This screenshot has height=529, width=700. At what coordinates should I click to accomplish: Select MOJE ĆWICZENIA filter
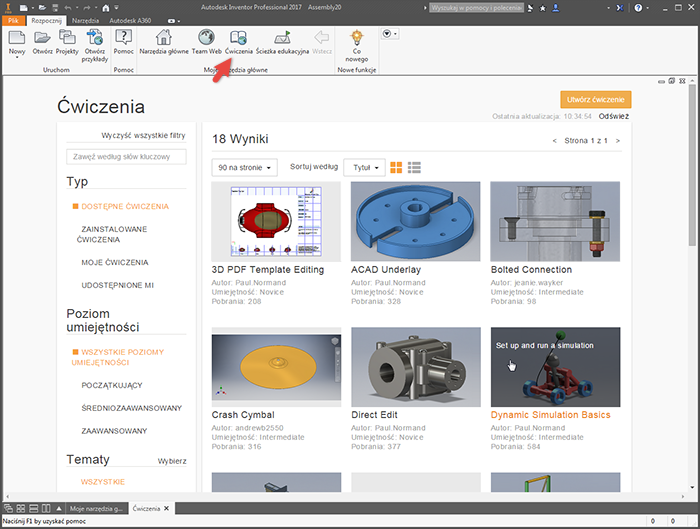(115, 262)
